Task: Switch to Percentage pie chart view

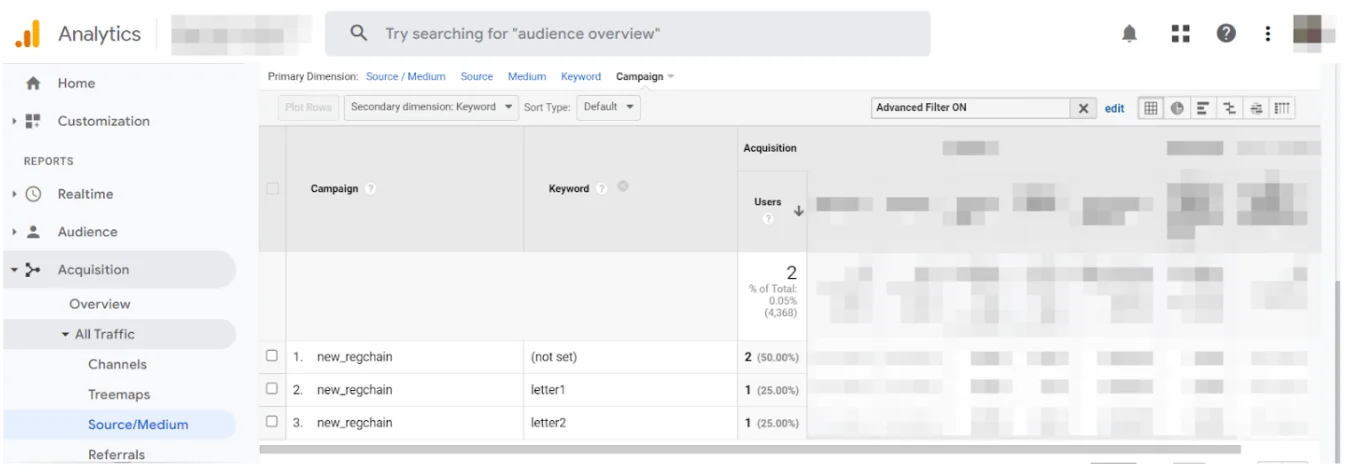Action: pyautogui.click(x=1177, y=108)
